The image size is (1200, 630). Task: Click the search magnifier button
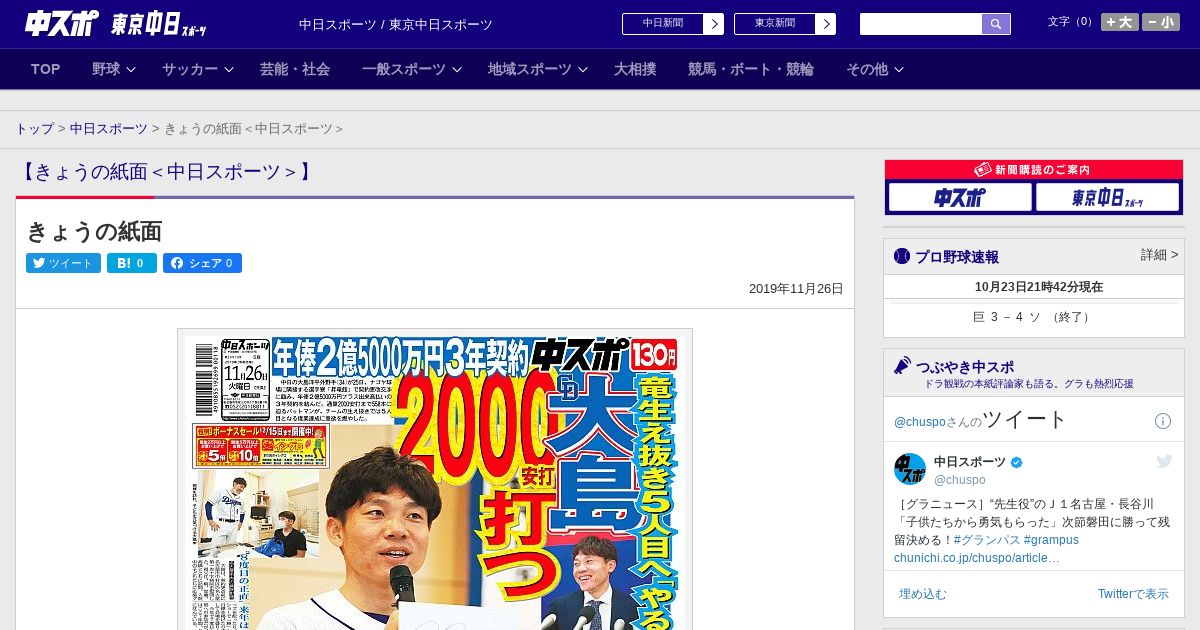tap(996, 24)
